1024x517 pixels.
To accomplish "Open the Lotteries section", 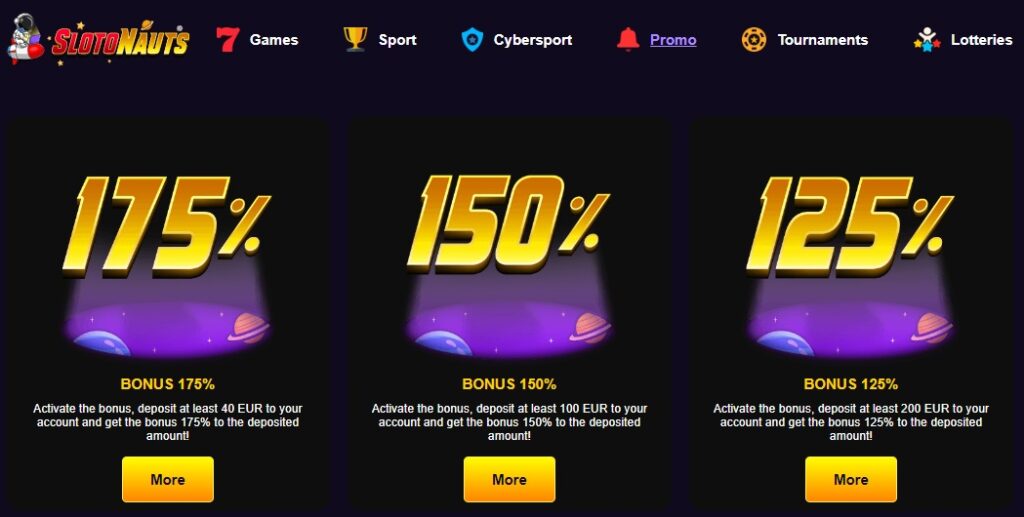I will (x=981, y=40).
